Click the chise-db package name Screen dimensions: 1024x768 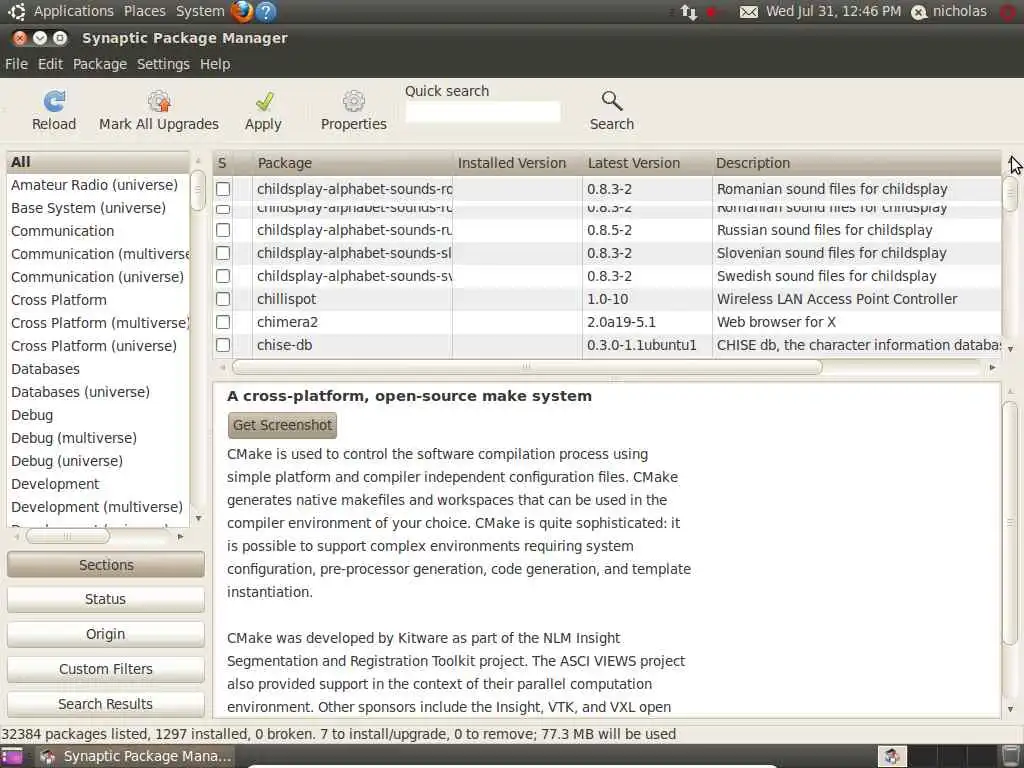[284, 345]
